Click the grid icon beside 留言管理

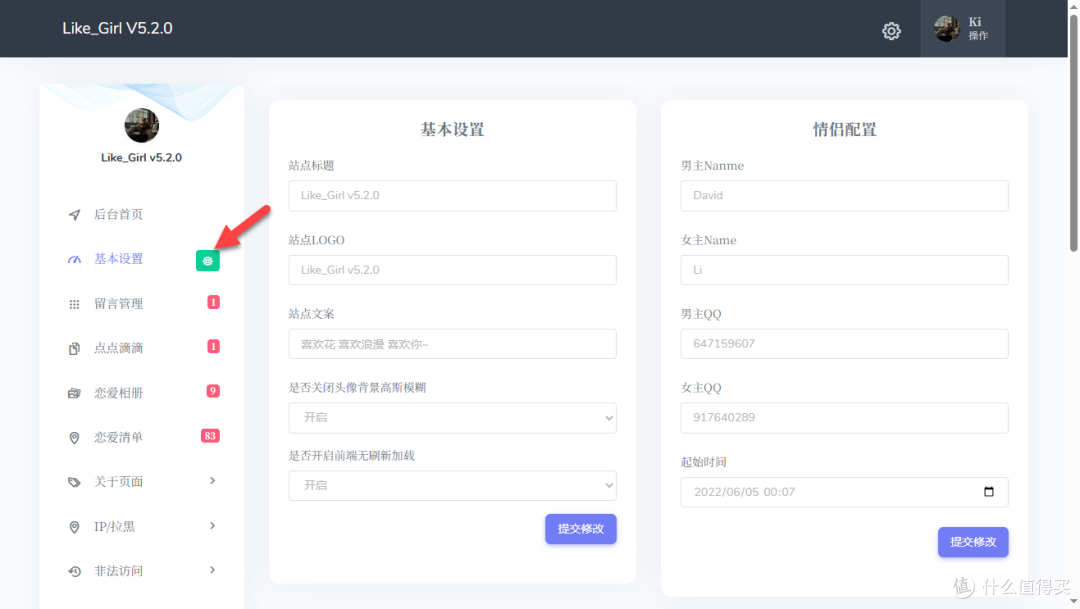pyautogui.click(x=74, y=304)
